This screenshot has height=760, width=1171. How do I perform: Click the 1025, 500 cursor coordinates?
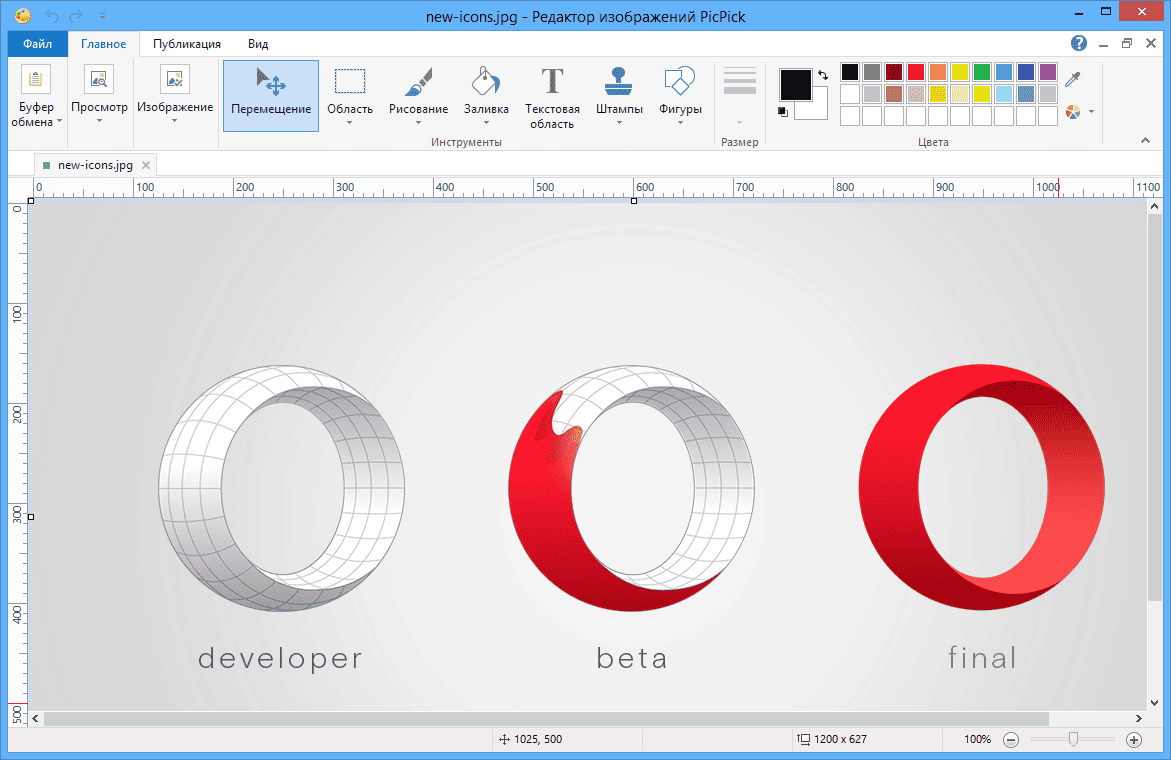(538, 739)
